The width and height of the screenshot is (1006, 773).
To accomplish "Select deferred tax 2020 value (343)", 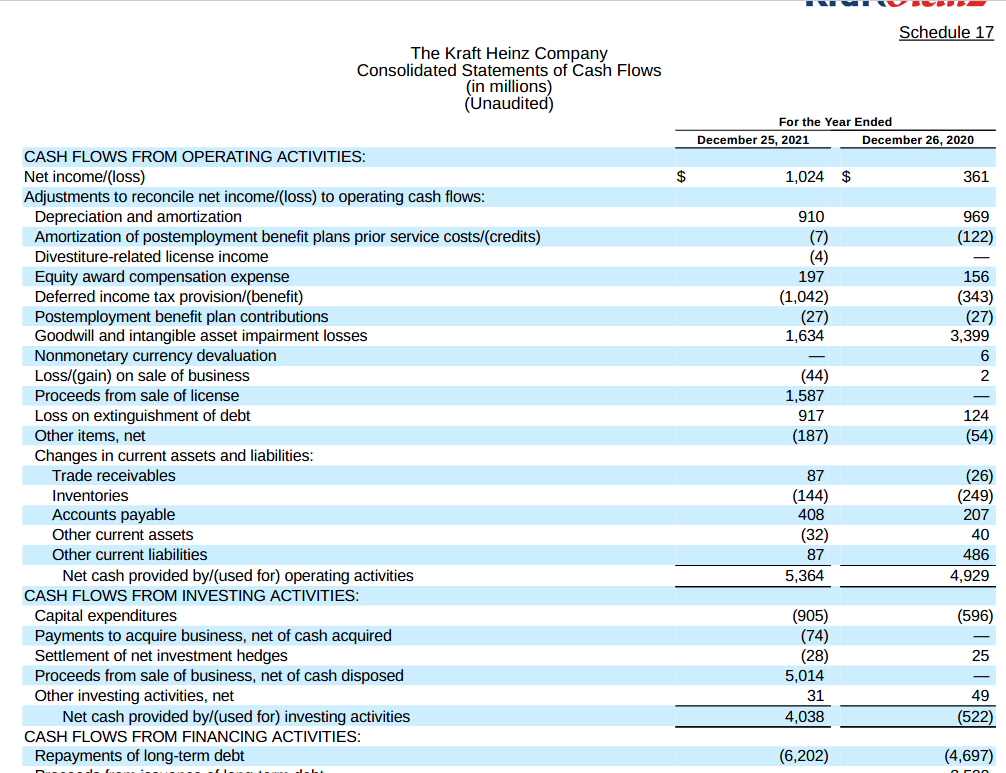I will pos(975,296).
